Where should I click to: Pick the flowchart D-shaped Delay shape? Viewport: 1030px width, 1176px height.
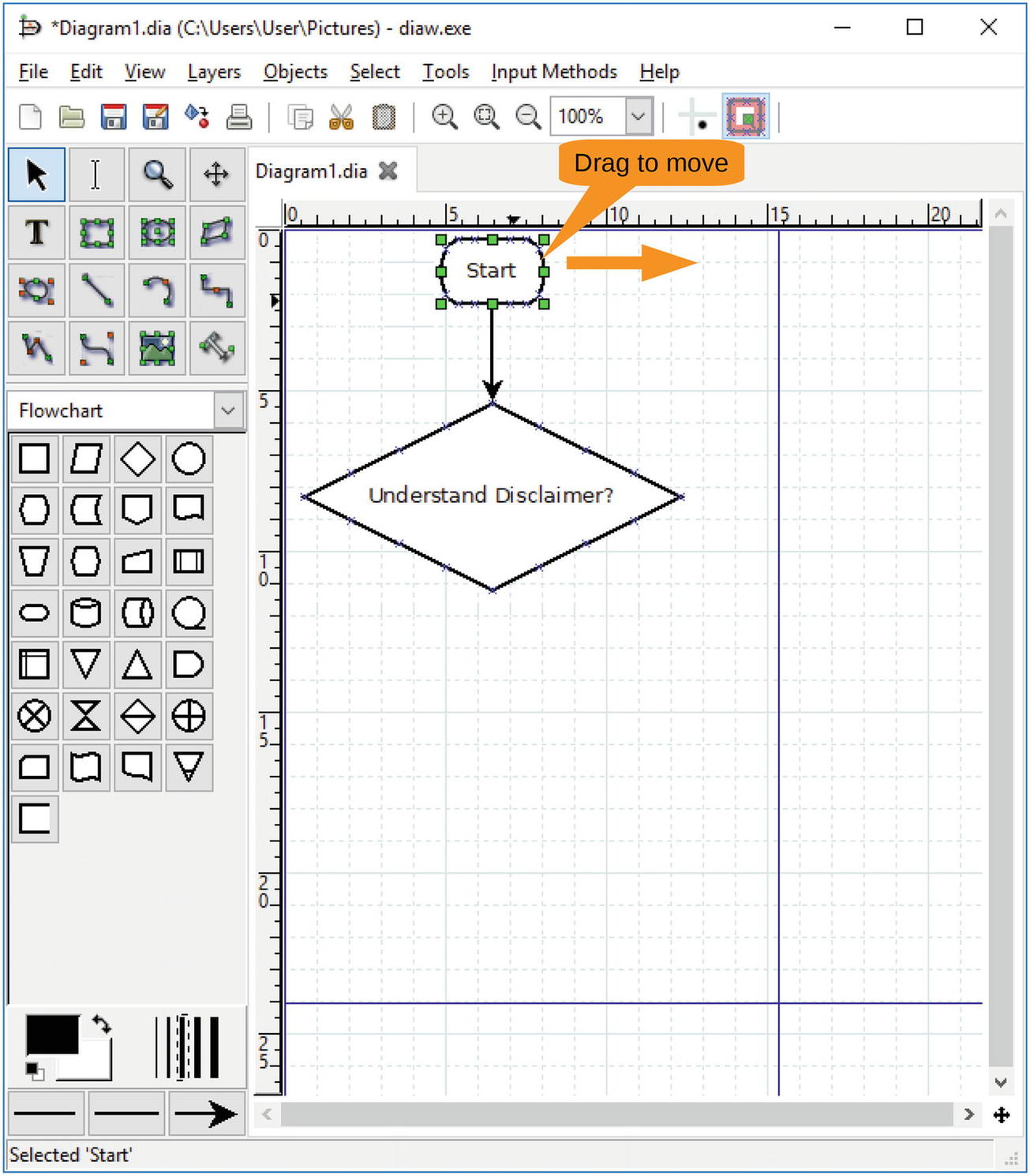click(x=189, y=665)
